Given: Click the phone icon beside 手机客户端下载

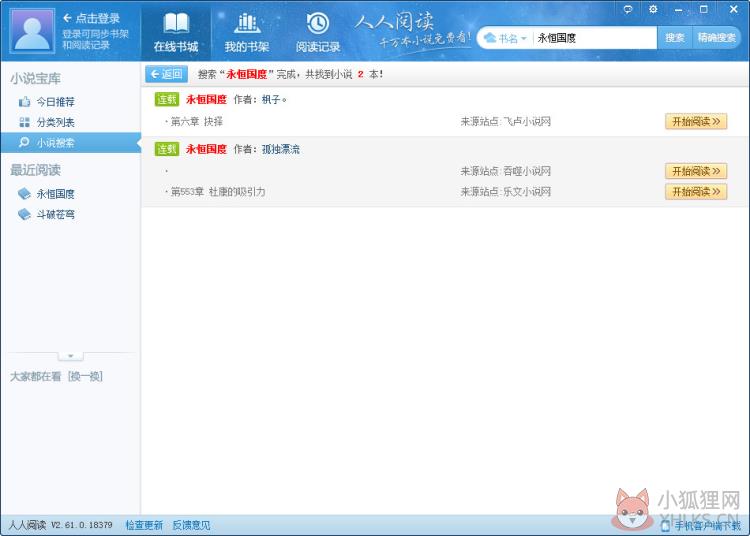Looking at the screenshot, I should [x=665, y=526].
